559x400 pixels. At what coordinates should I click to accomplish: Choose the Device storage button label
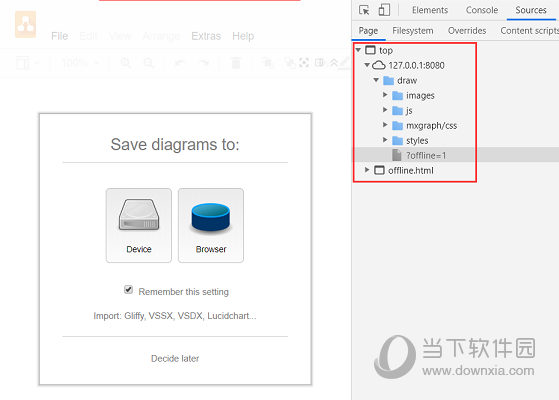coord(139,249)
